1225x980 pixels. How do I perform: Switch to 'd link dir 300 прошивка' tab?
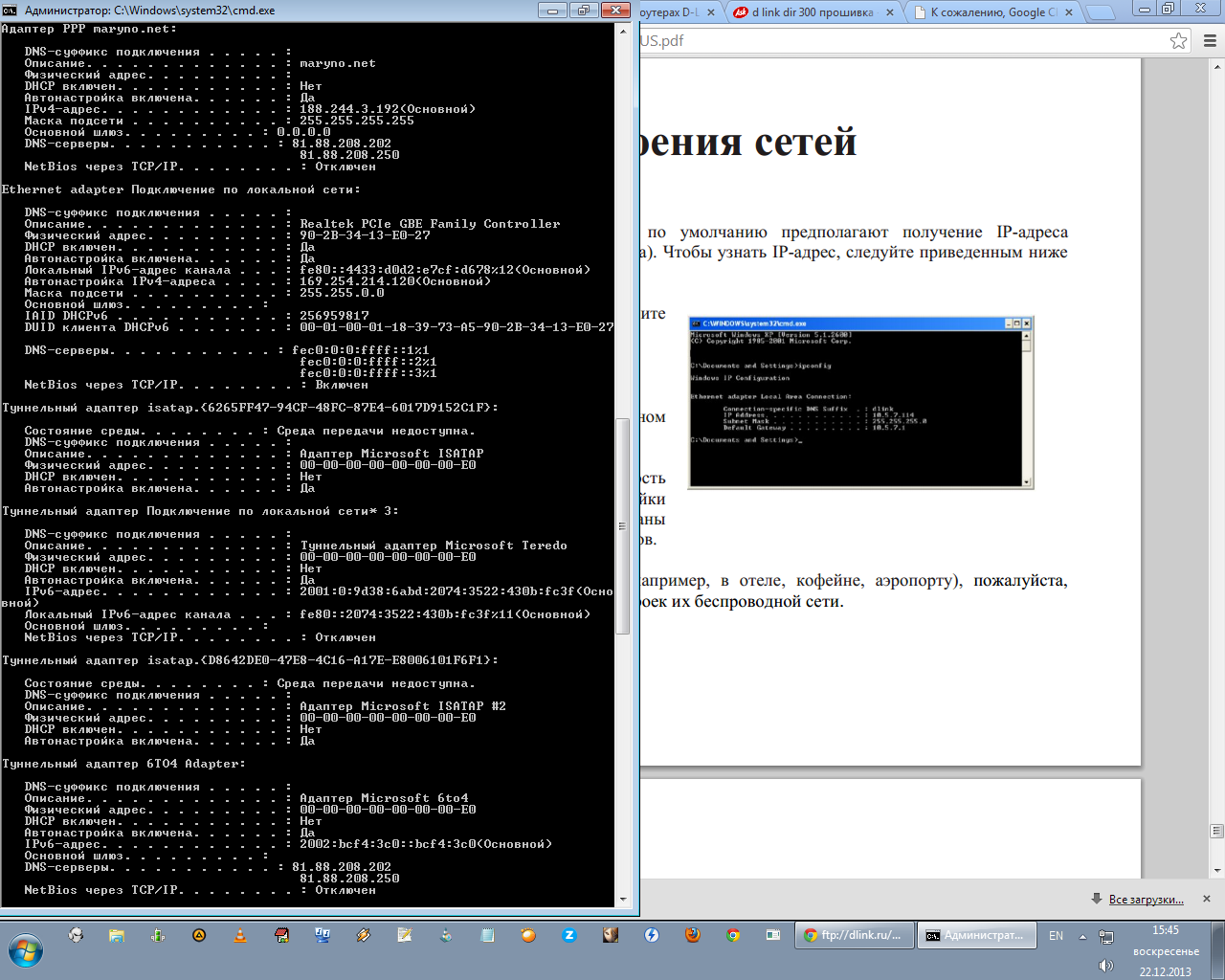pos(811,12)
